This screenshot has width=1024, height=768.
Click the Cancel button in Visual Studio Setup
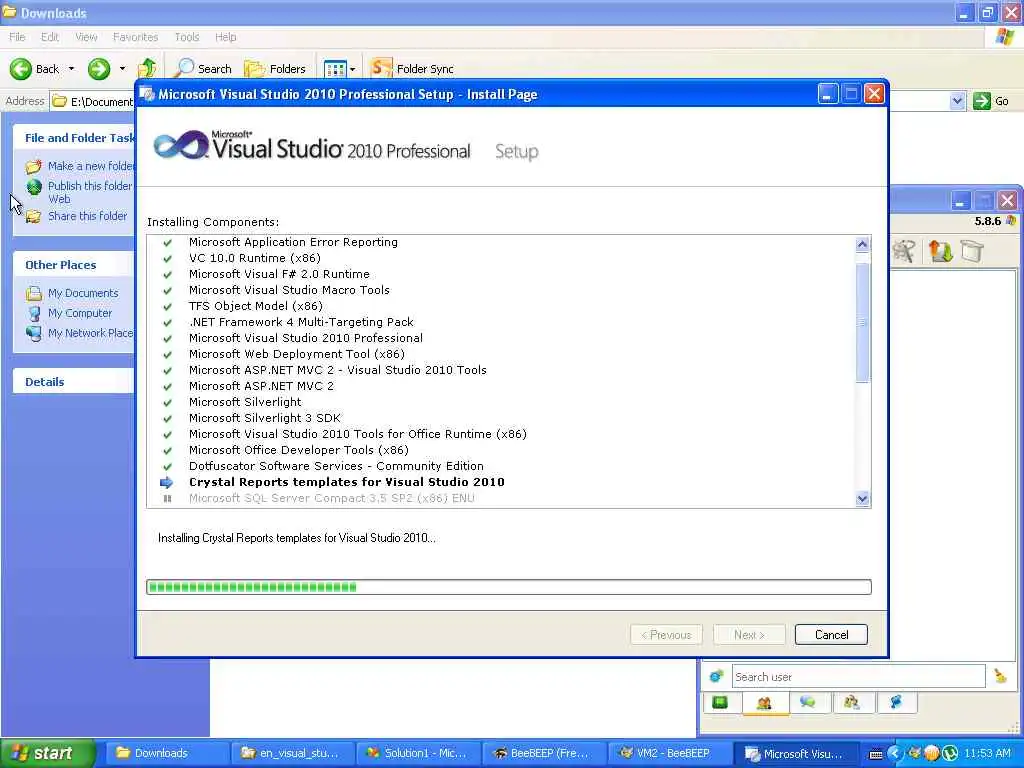click(831, 635)
